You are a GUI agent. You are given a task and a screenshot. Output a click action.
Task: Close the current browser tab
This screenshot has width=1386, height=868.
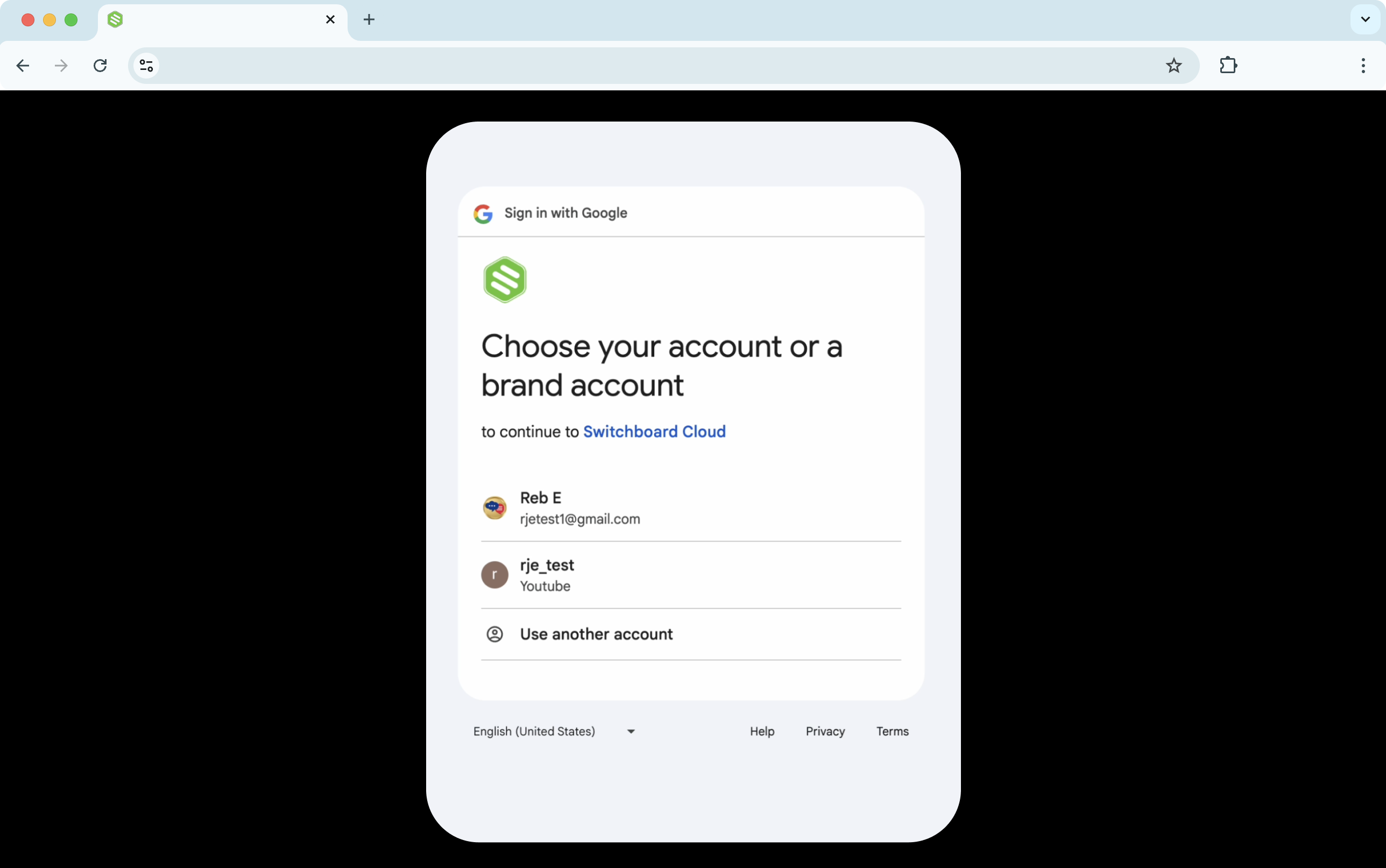click(x=330, y=19)
